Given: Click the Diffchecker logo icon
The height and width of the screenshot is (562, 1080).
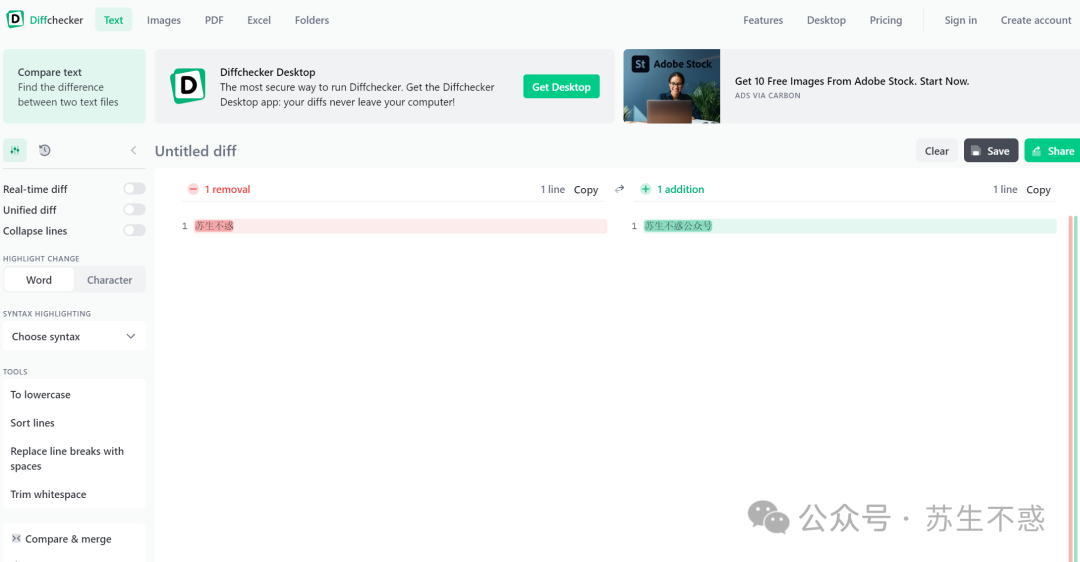Looking at the screenshot, I should pos(14,19).
